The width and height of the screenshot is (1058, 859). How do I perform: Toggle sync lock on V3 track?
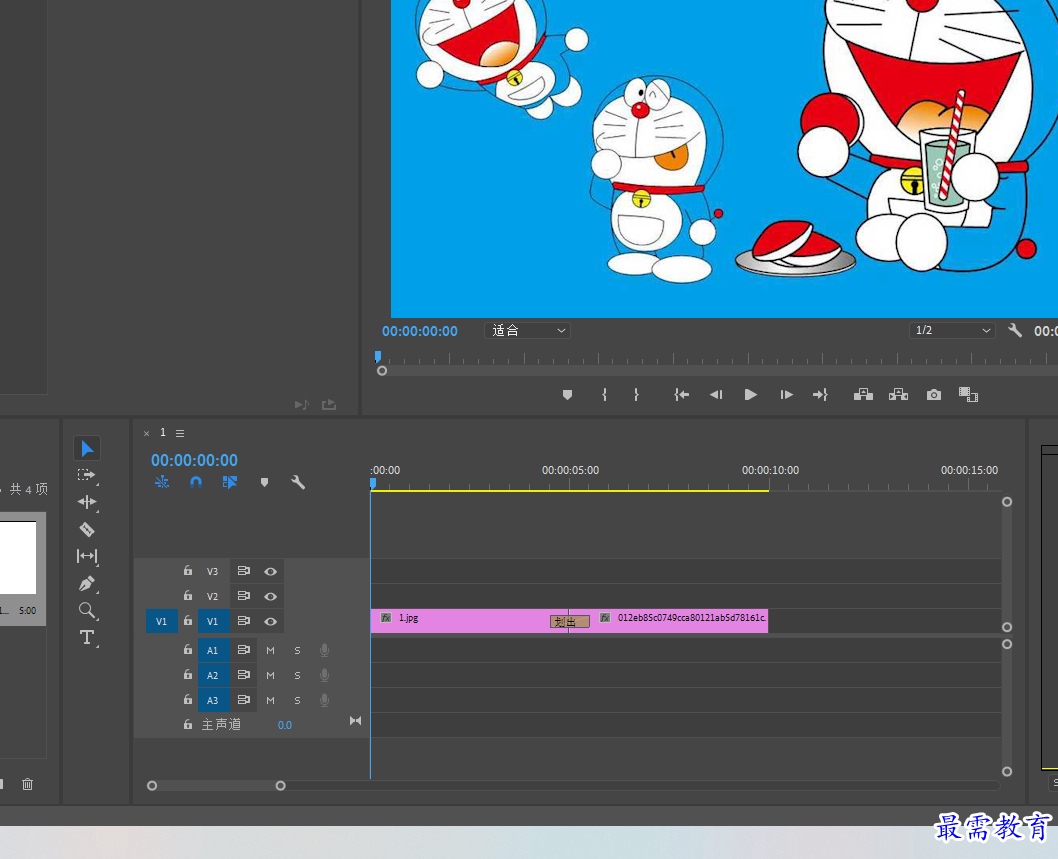tap(244, 571)
